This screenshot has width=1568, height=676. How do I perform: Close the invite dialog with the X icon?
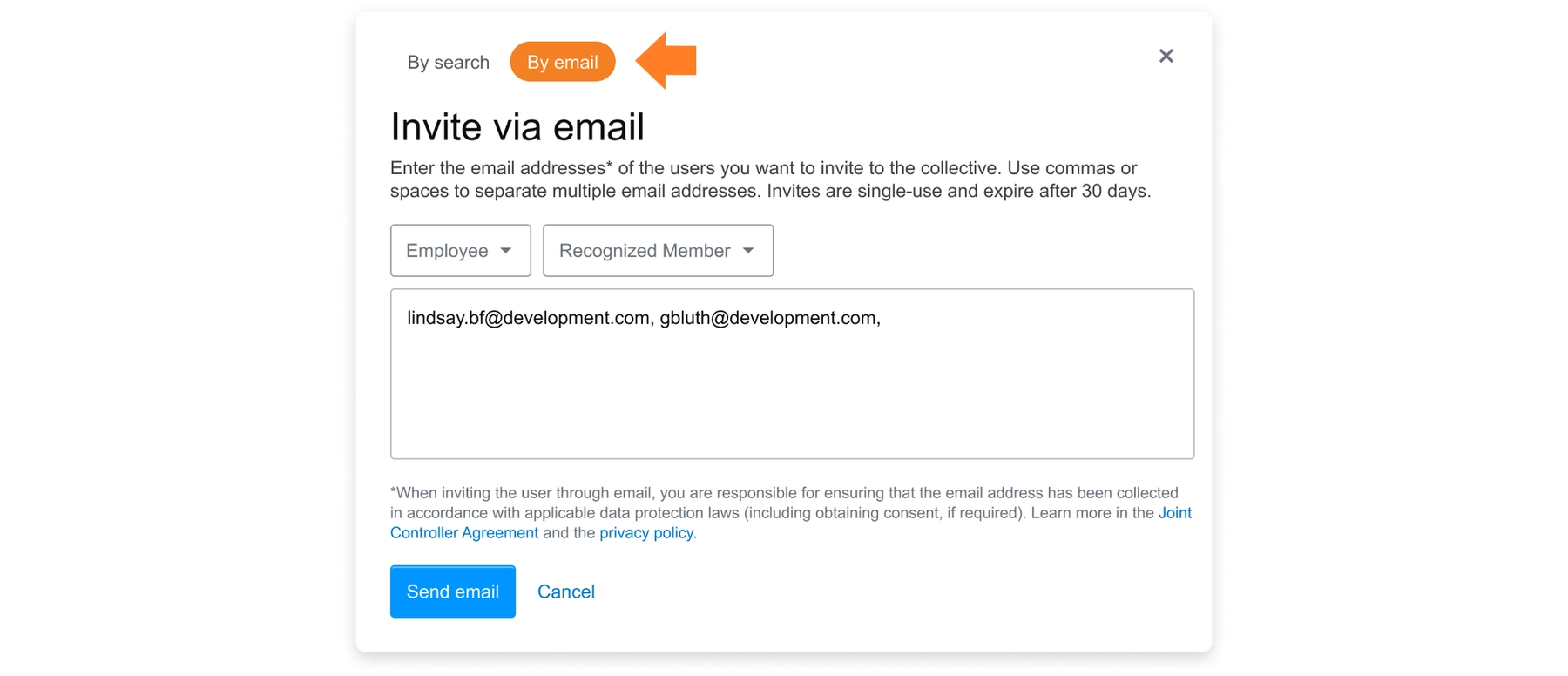[1166, 56]
